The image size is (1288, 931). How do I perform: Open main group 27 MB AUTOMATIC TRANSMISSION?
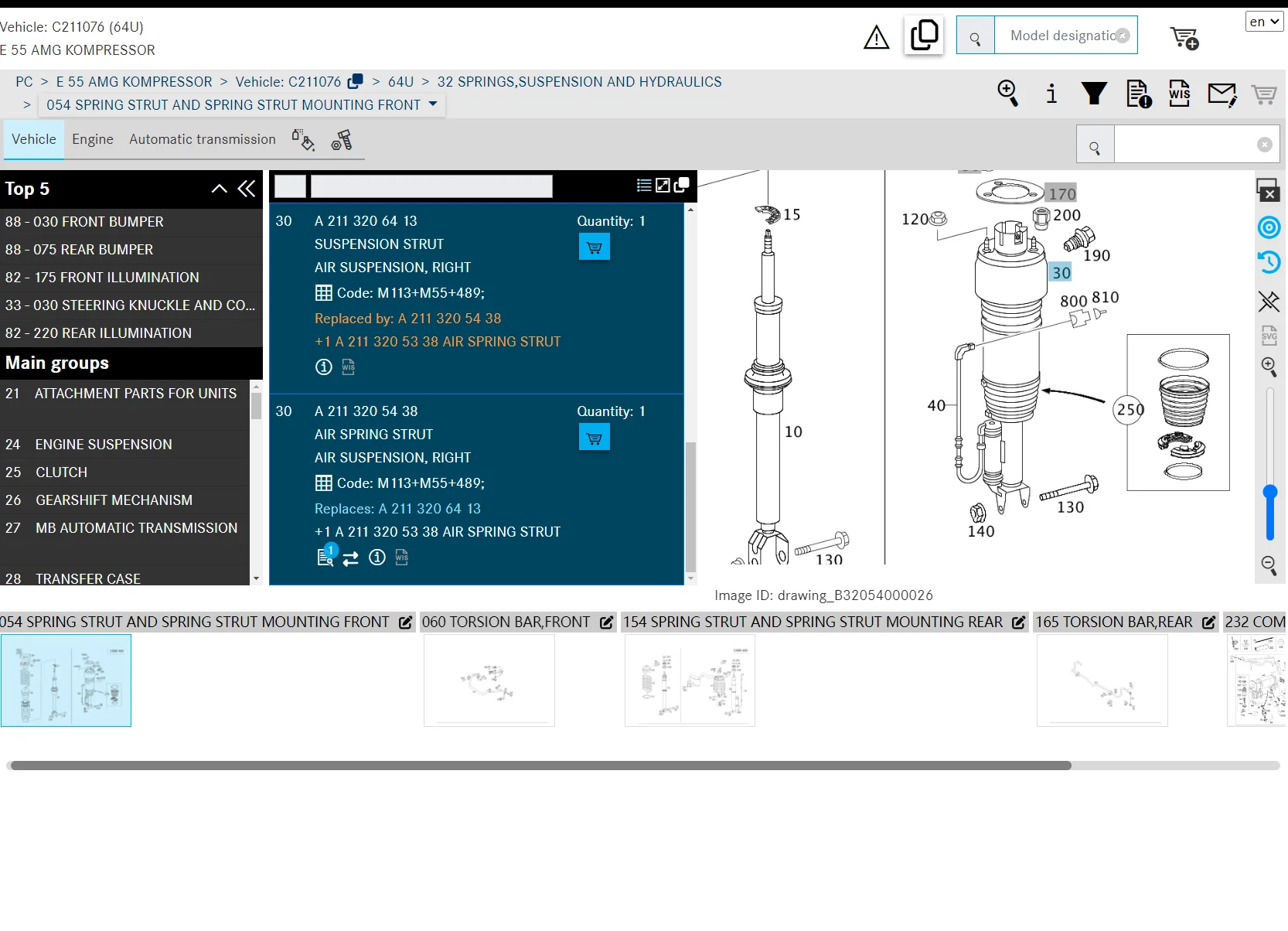(125, 528)
